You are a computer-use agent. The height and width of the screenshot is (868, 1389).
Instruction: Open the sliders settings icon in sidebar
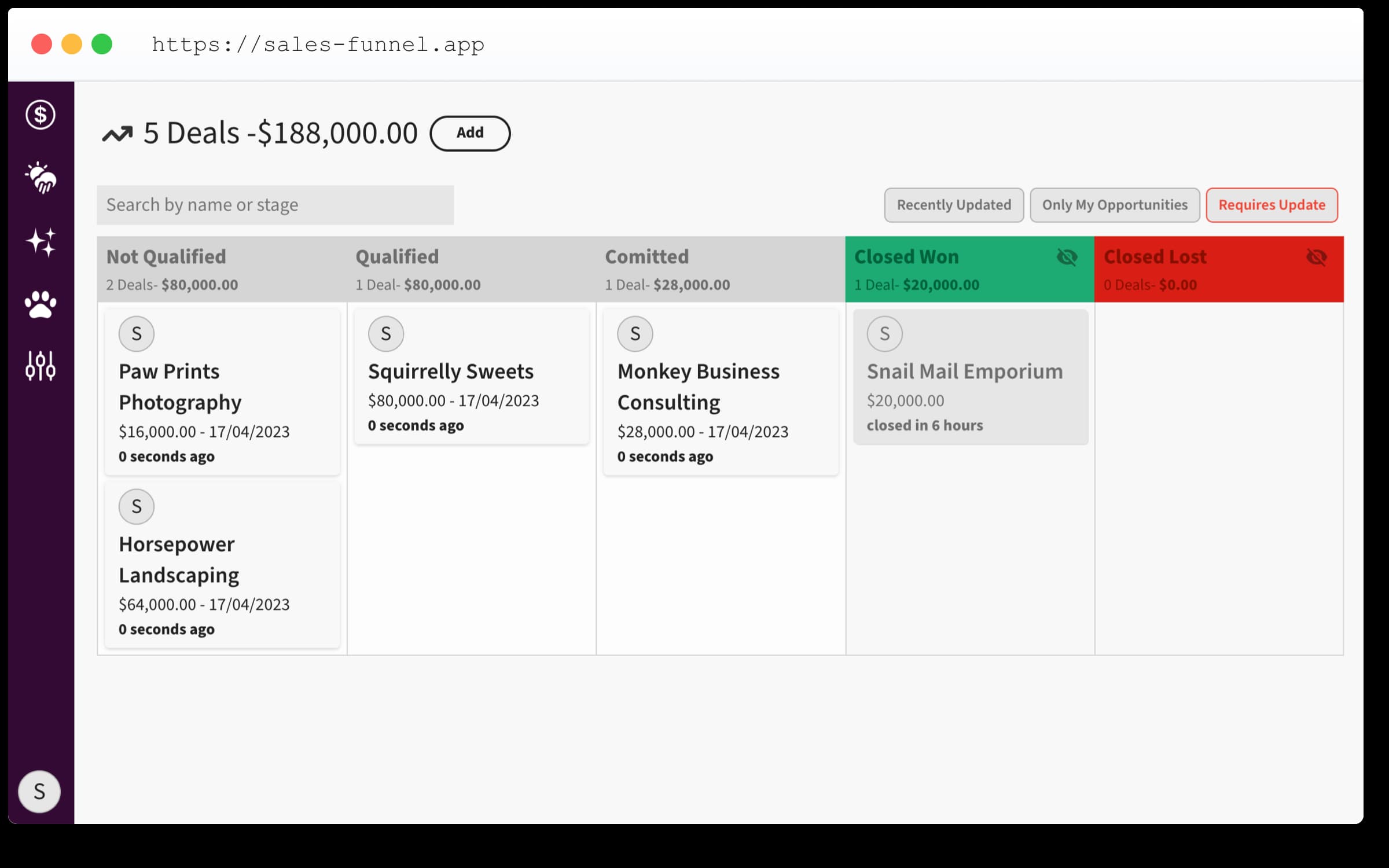pyautogui.click(x=41, y=366)
